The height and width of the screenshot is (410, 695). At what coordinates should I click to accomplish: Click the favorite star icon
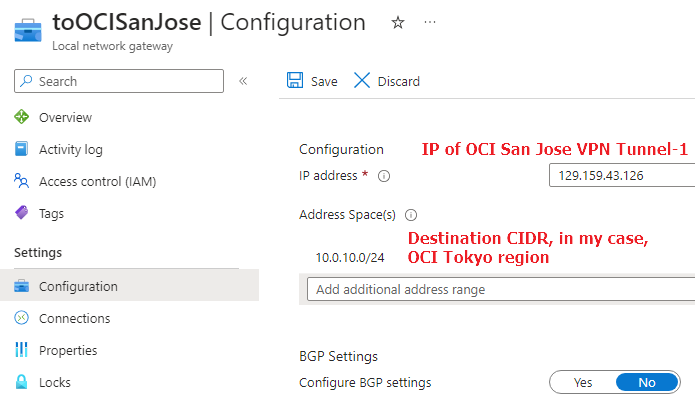pyautogui.click(x=397, y=23)
